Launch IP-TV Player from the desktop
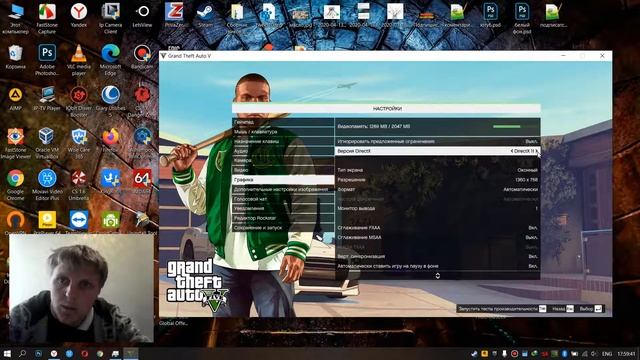The width and height of the screenshot is (640, 360). click(47, 99)
